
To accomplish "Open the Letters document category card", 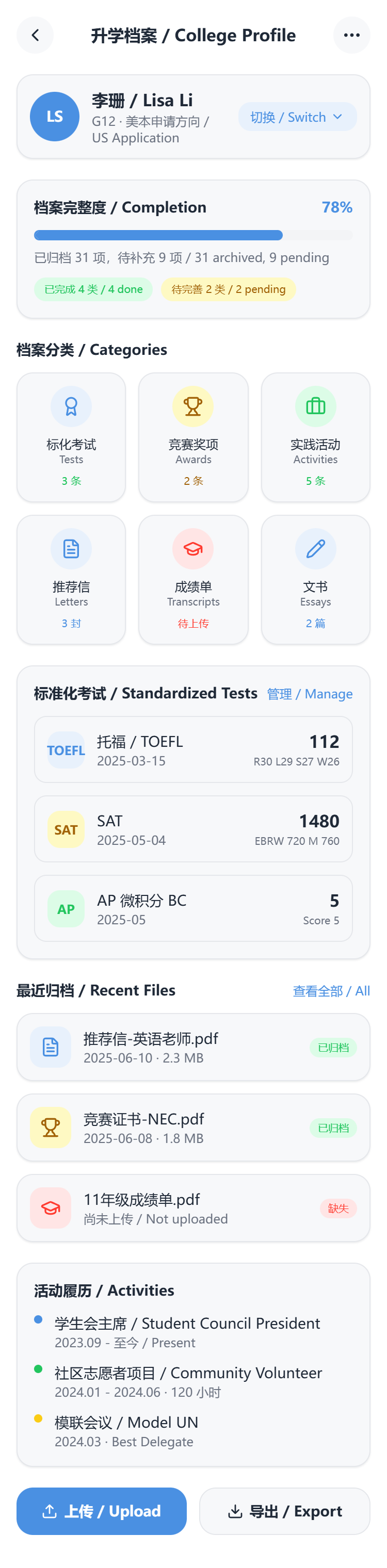I will (71, 579).
